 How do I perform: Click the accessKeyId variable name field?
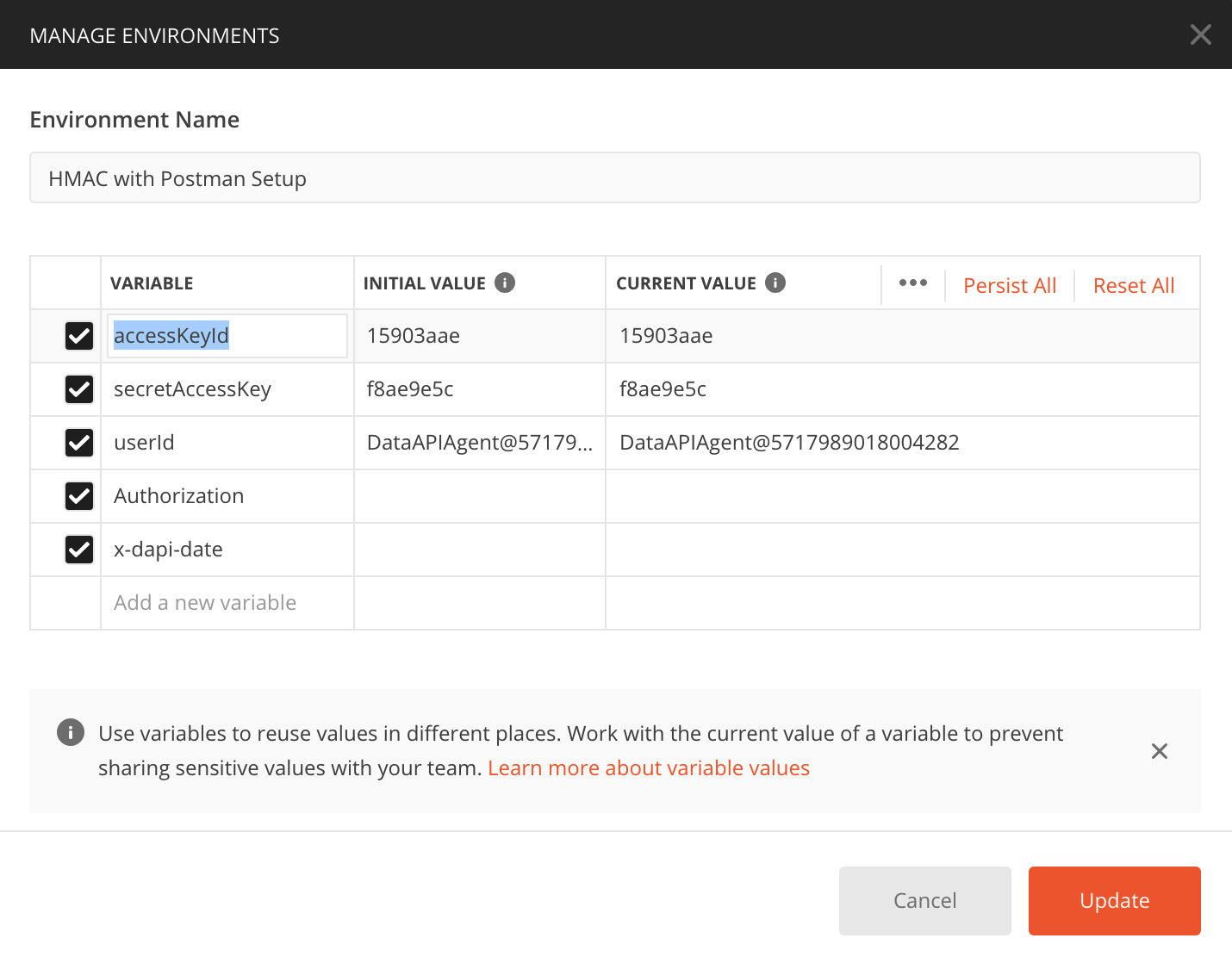pyautogui.click(x=228, y=336)
